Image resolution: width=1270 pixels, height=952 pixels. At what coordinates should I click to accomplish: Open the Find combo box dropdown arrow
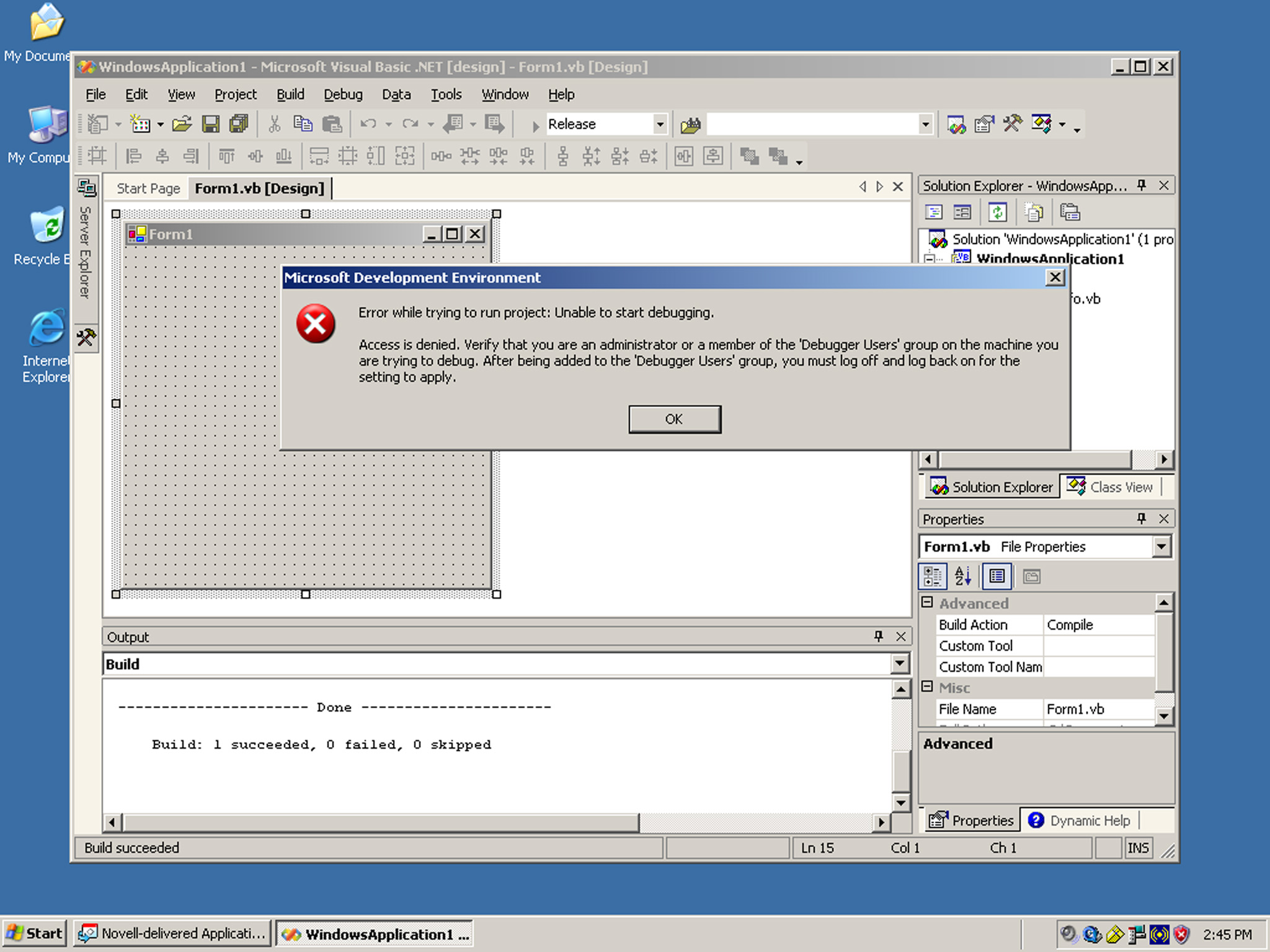click(925, 125)
